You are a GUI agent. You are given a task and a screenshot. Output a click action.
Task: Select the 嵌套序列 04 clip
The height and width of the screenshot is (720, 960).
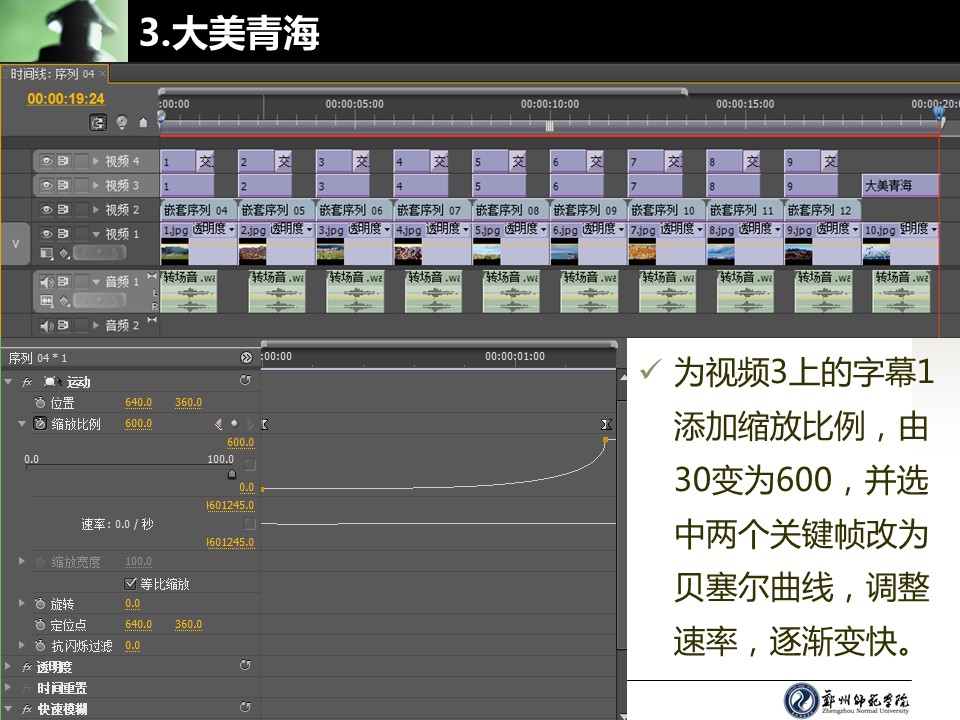click(198, 210)
